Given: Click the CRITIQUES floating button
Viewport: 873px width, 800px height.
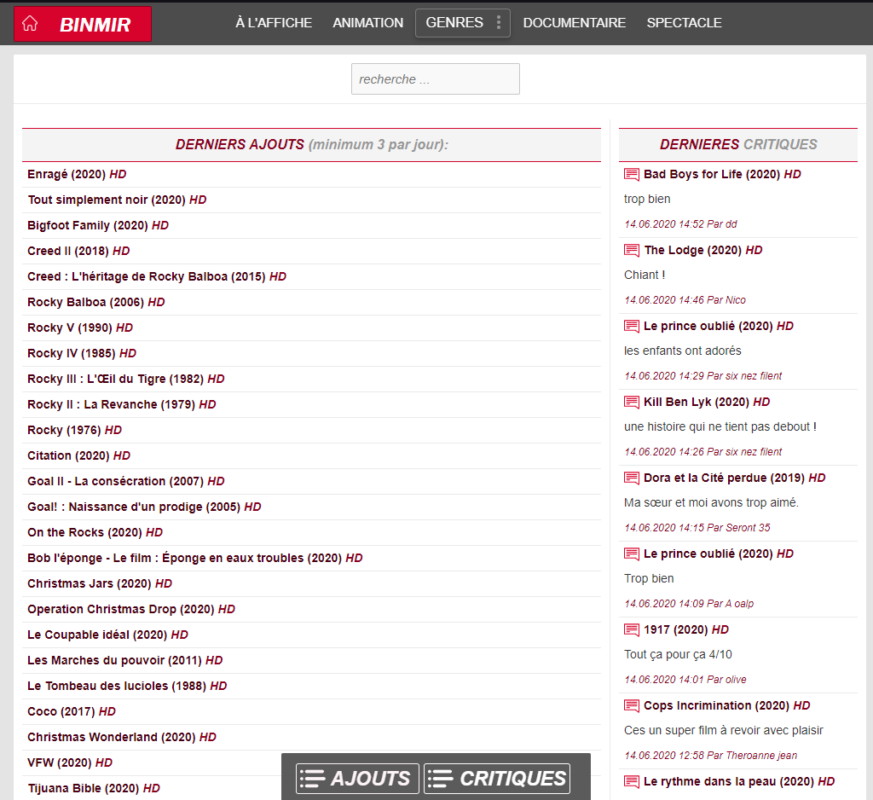Looking at the screenshot, I should pos(497,778).
